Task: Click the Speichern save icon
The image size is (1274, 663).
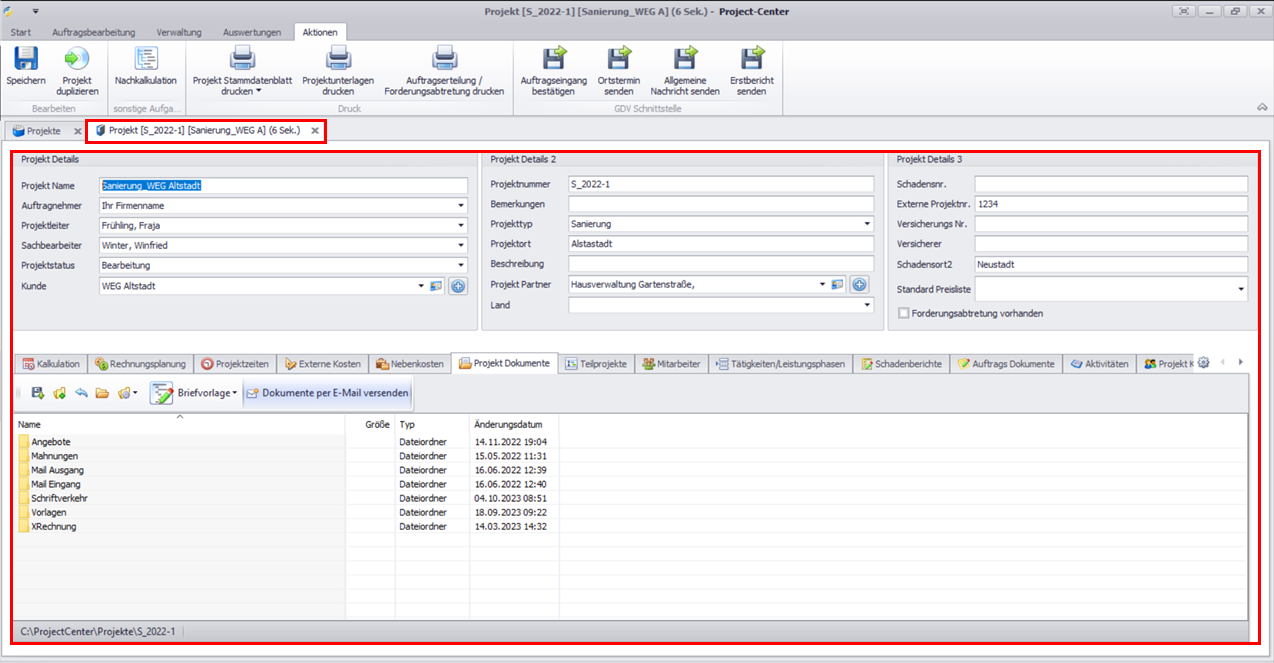Action: coord(25,60)
